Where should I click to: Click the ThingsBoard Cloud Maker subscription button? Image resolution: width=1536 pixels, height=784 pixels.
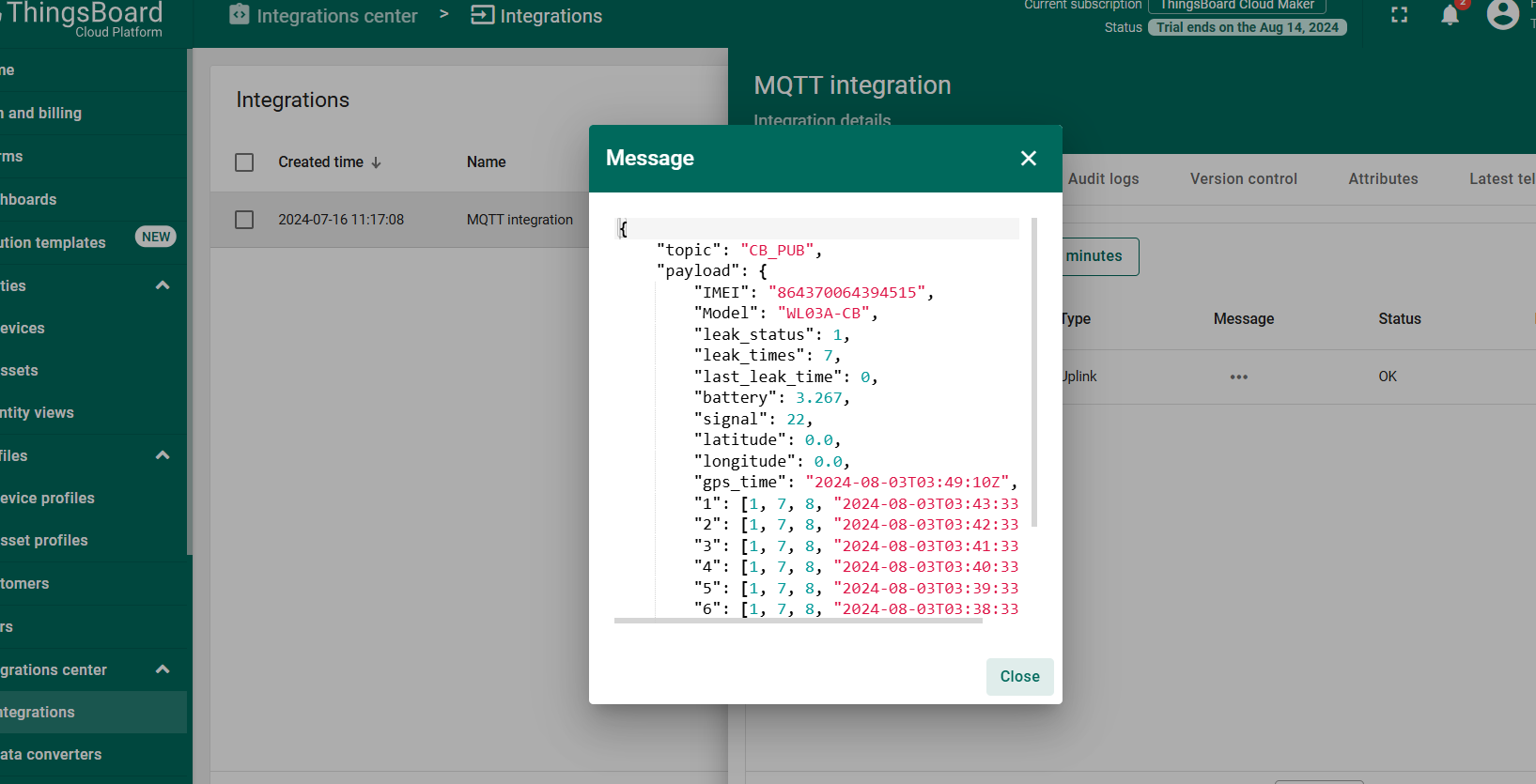[1236, 6]
